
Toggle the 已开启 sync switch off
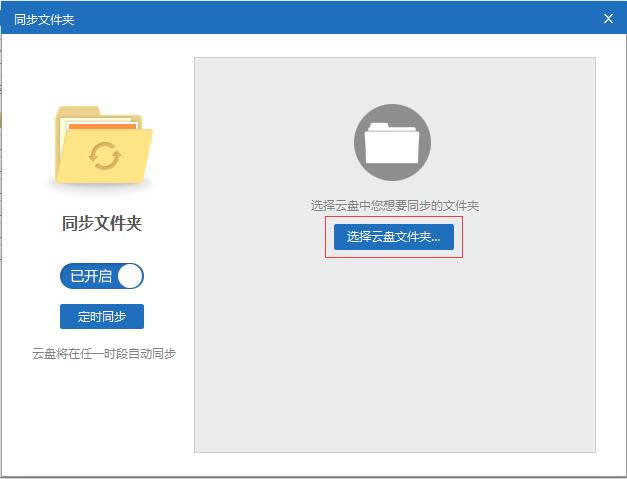(x=102, y=276)
